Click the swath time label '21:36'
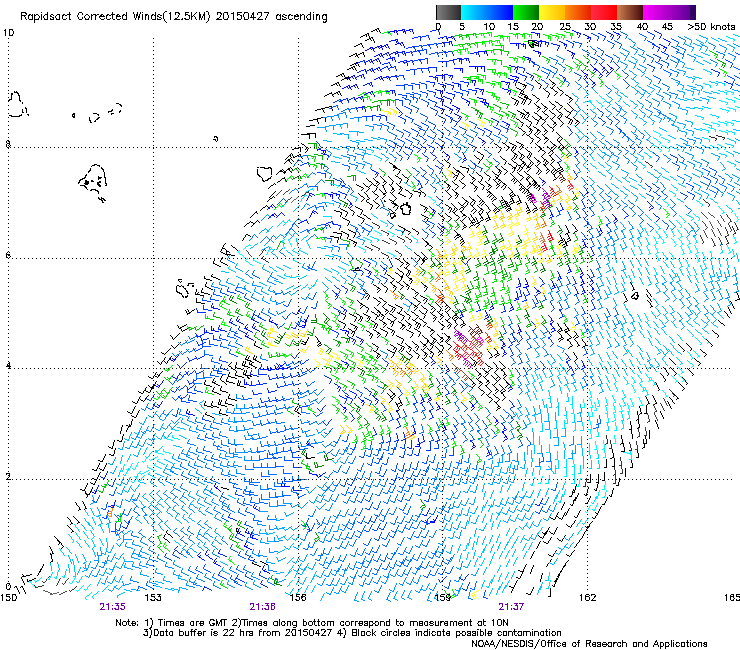This screenshot has width=740, height=650. [262, 607]
